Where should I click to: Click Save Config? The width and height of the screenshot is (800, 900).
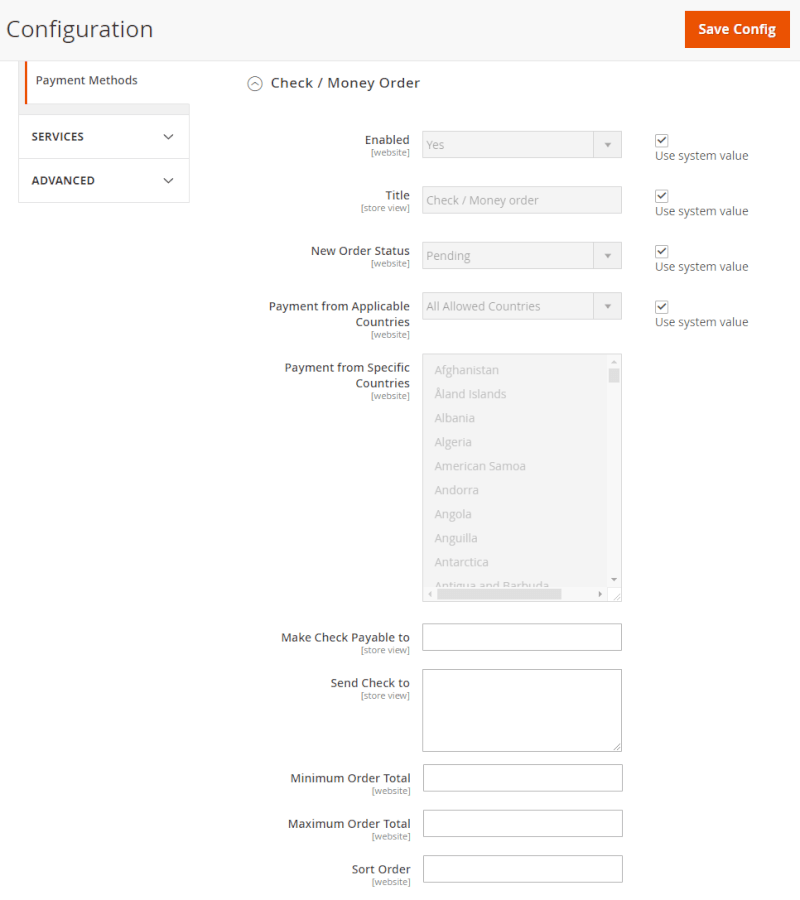click(x=737, y=29)
